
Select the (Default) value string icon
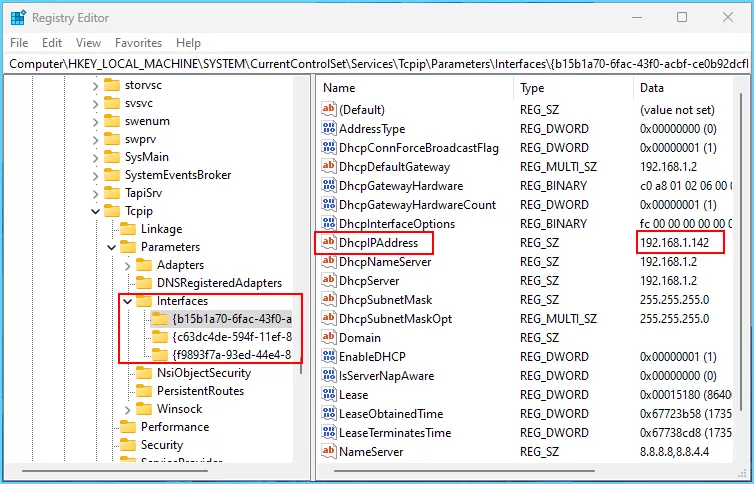point(329,109)
